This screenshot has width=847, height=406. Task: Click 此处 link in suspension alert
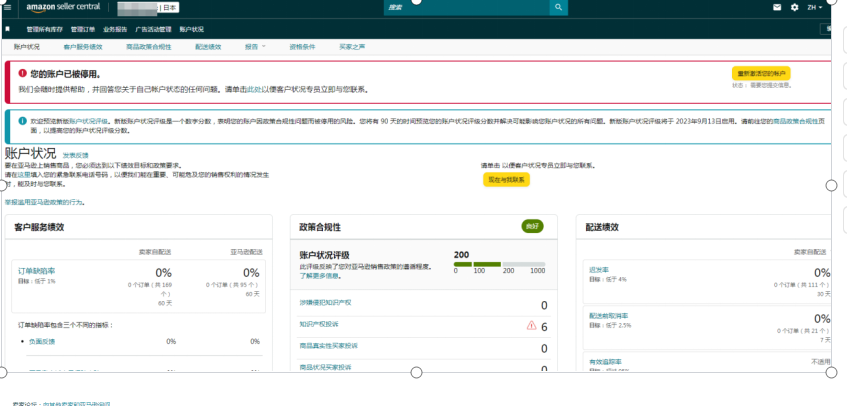[x=254, y=90]
